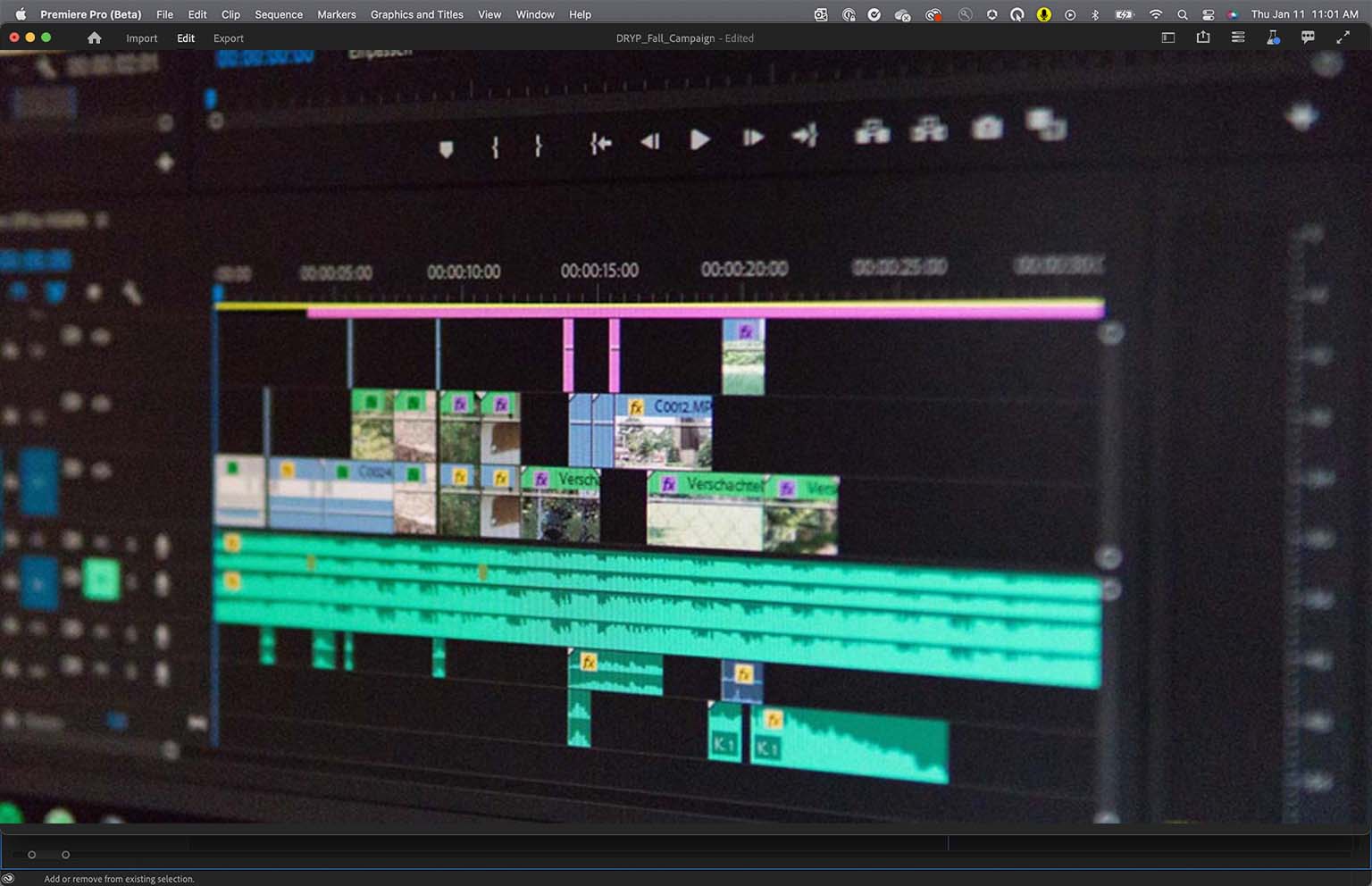Click the Step Back playback control

click(x=649, y=141)
